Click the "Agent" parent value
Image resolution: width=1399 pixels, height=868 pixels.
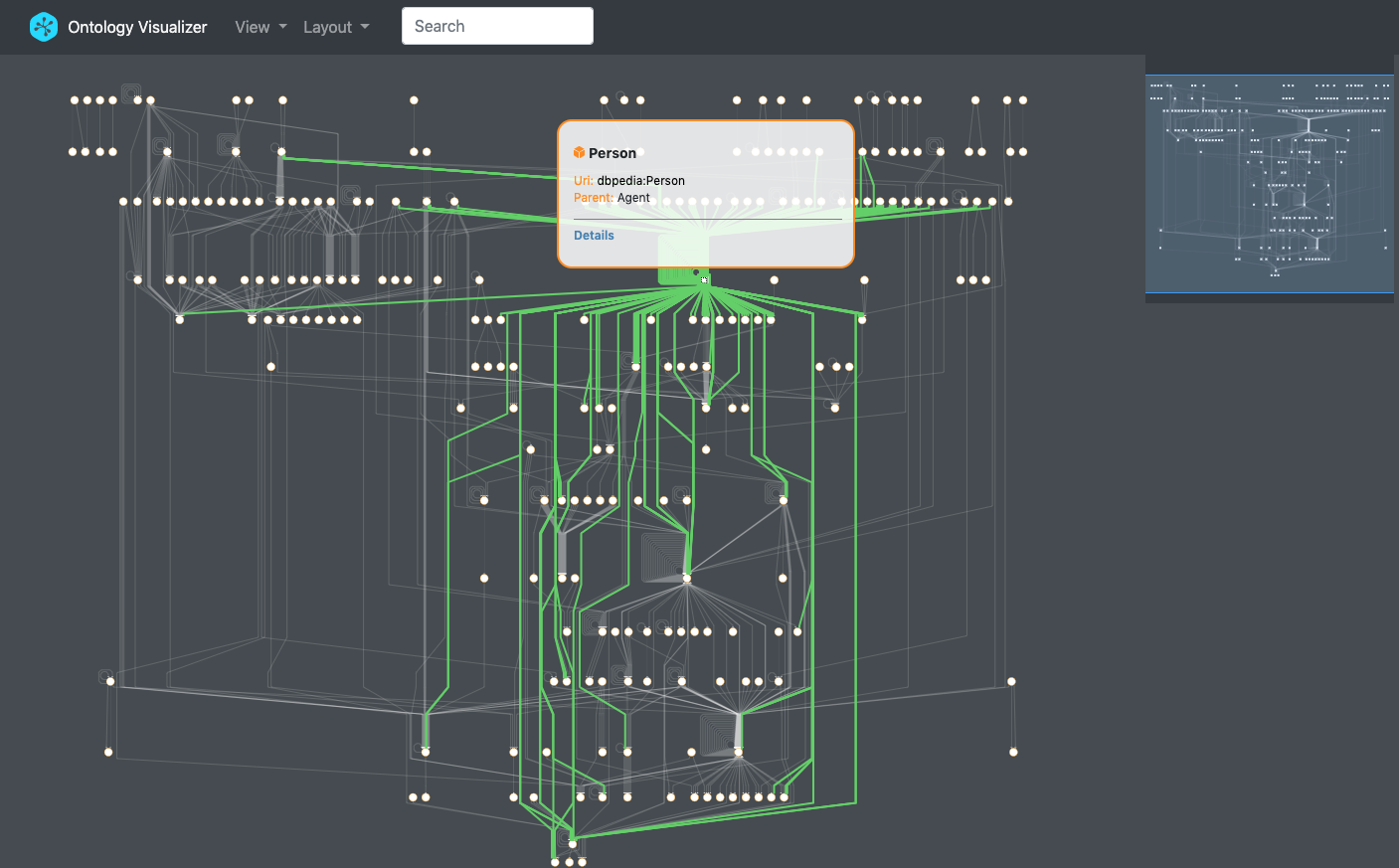[x=633, y=198]
